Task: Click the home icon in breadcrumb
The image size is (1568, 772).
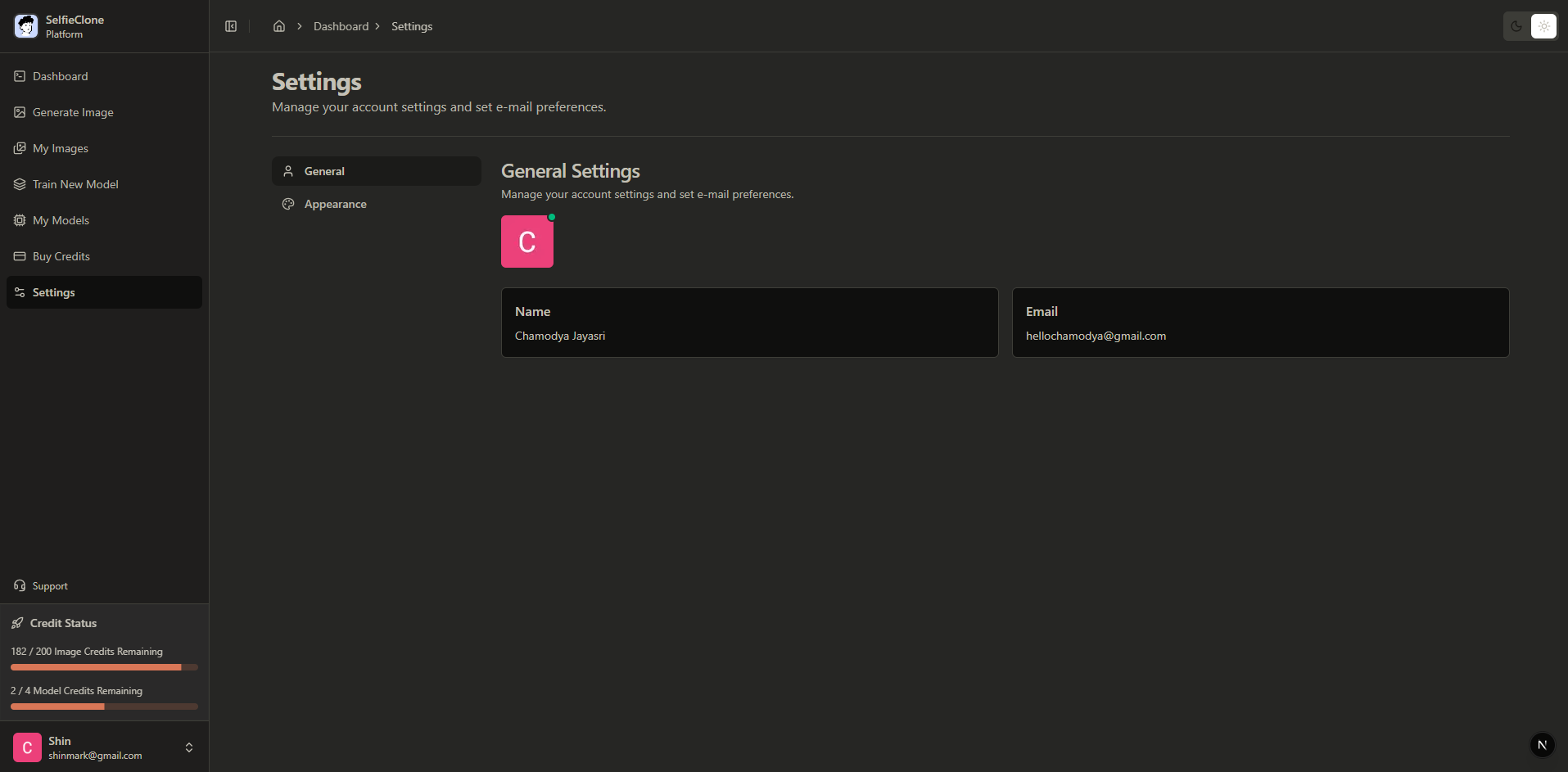Action: point(278,26)
